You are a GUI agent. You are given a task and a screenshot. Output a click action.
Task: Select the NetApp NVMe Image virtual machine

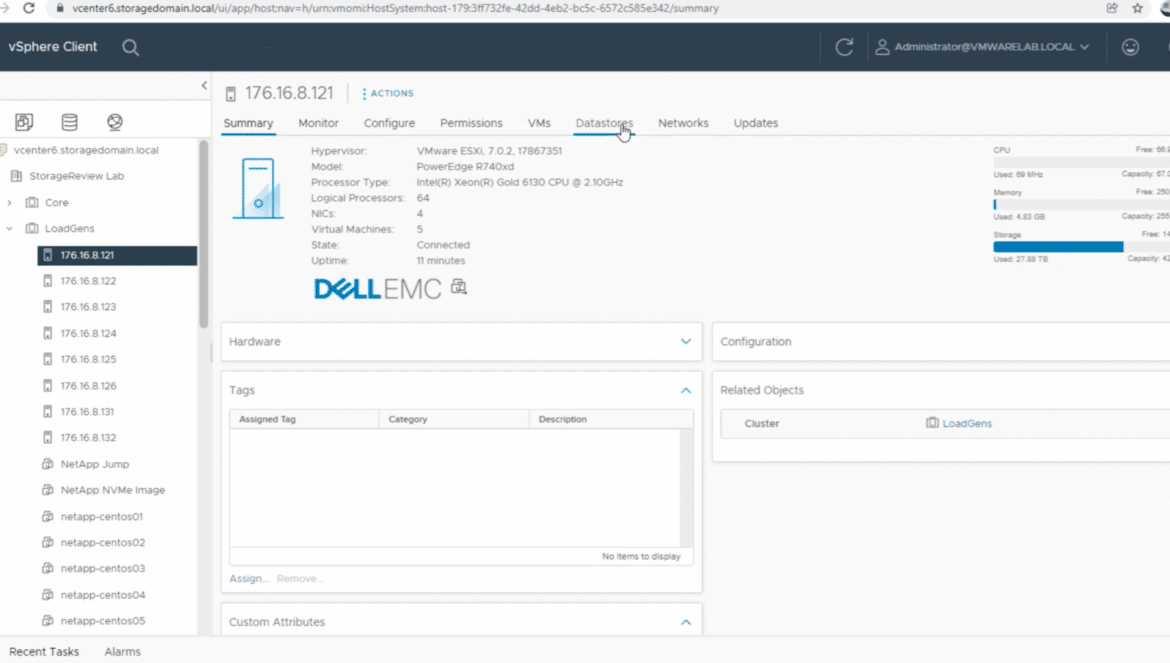pyautogui.click(x=113, y=490)
